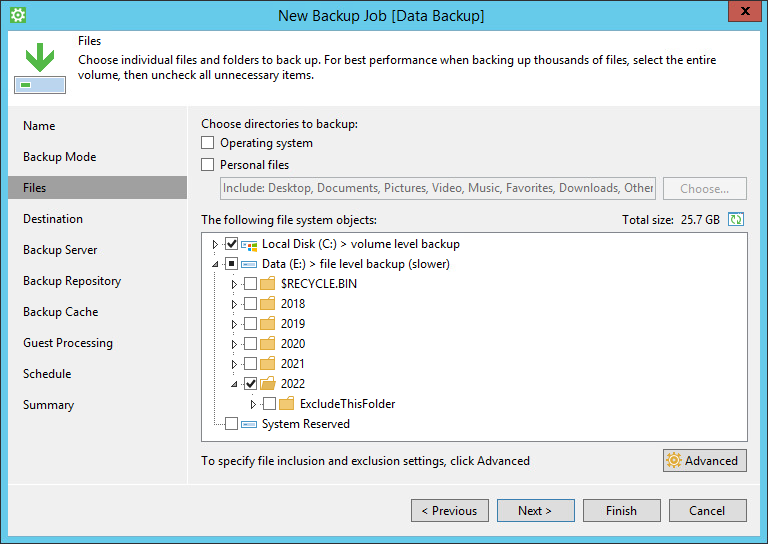Expand the 2019 folder node
This screenshot has width=768, height=544.
[x=234, y=324]
